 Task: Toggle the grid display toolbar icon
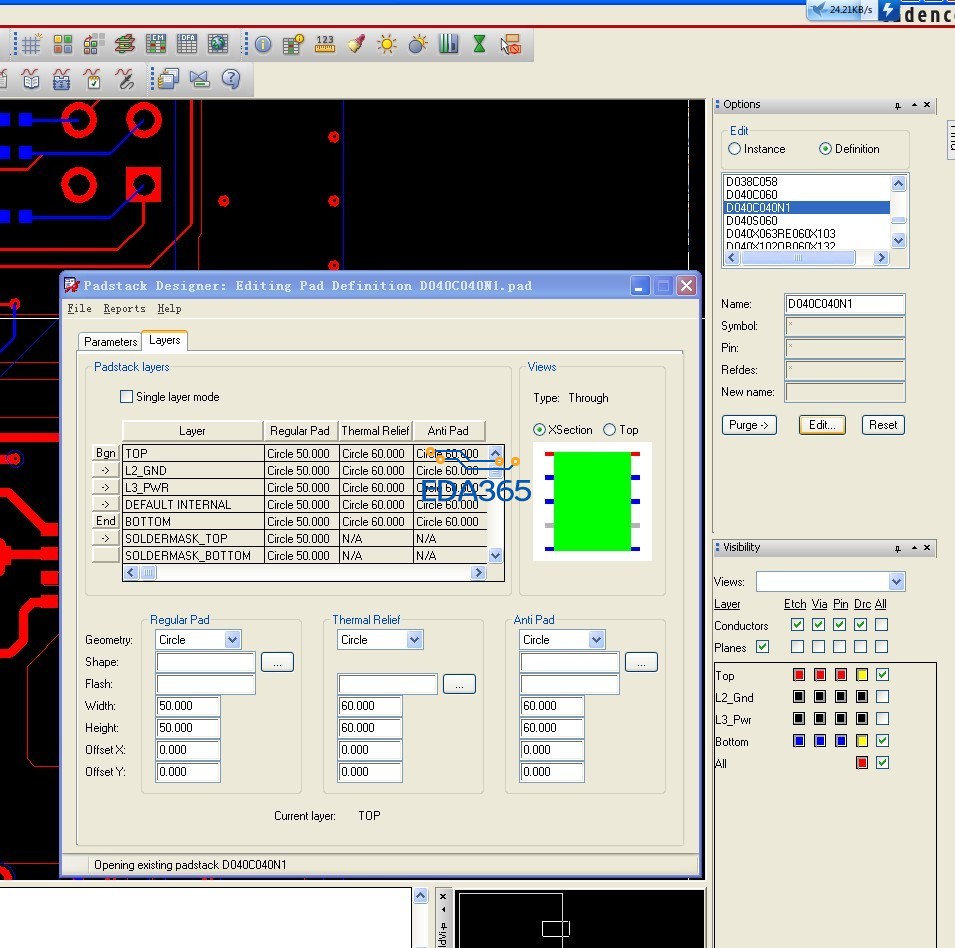pos(32,44)
